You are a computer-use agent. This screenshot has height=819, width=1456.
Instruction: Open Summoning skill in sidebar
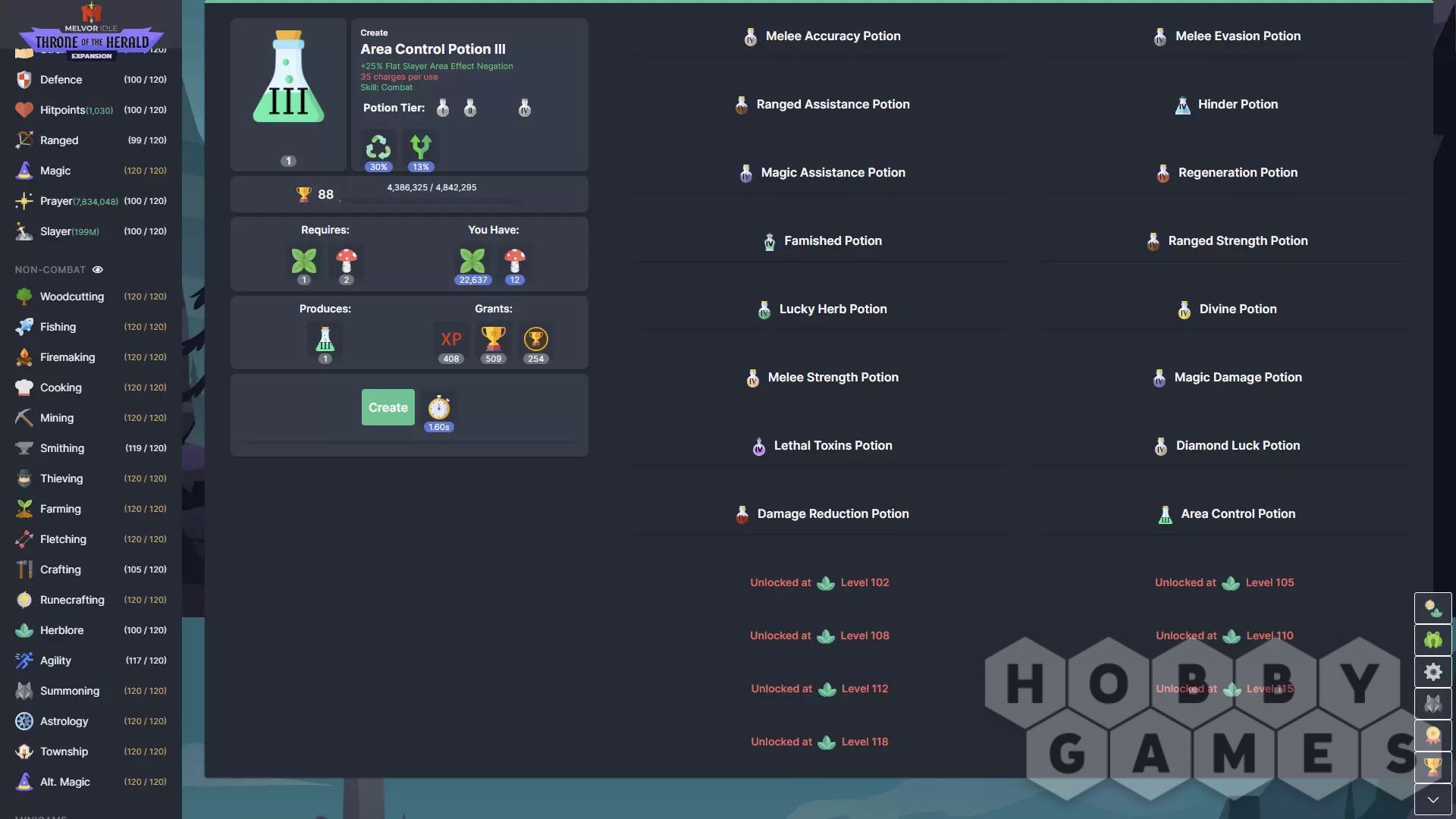click(x=69, y=691)
